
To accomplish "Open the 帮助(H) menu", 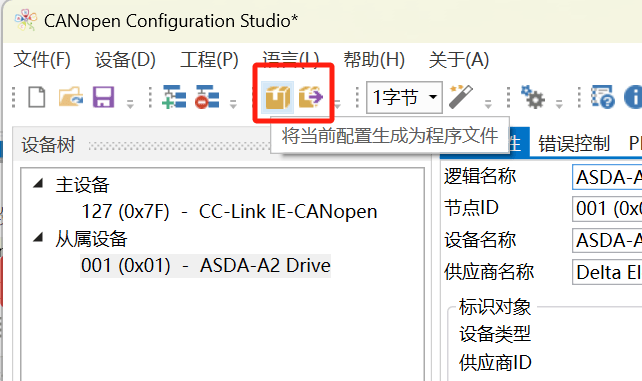I will pos(374,60).
